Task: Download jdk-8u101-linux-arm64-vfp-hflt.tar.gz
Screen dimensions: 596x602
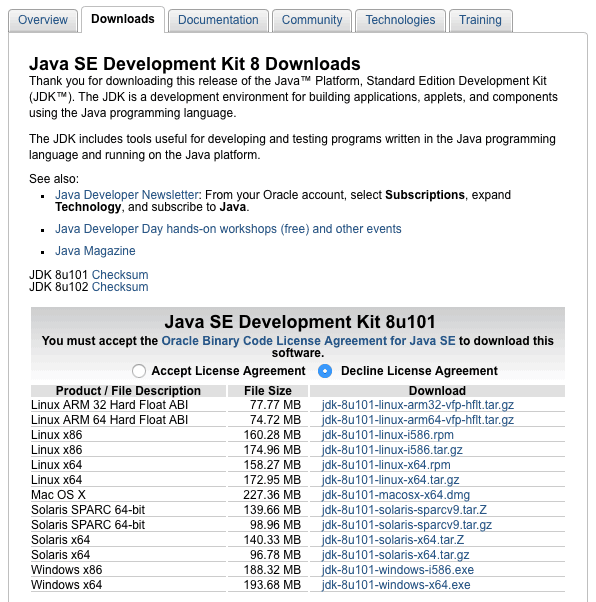Action: tap(418, 420)
